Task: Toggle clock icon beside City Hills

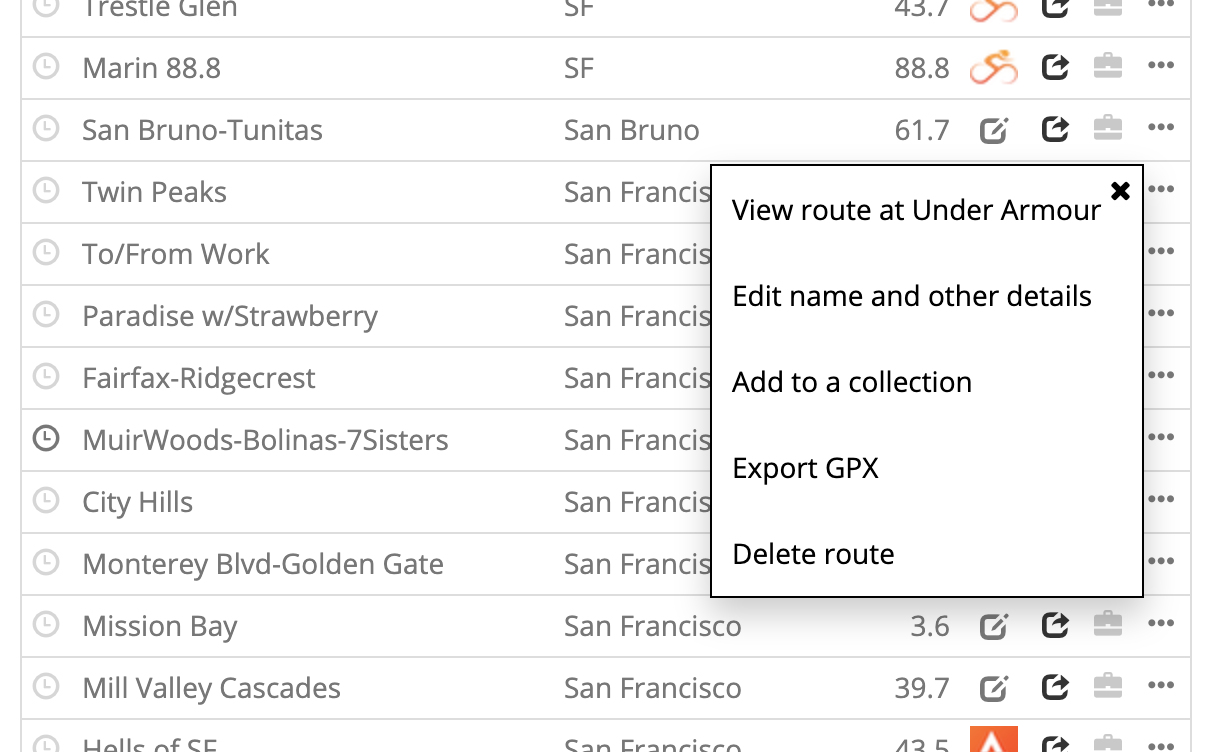Action: (46, 500)
